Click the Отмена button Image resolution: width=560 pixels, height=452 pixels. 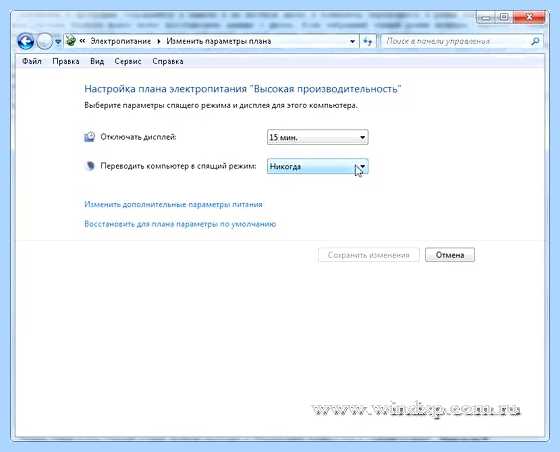click(450, 255)
